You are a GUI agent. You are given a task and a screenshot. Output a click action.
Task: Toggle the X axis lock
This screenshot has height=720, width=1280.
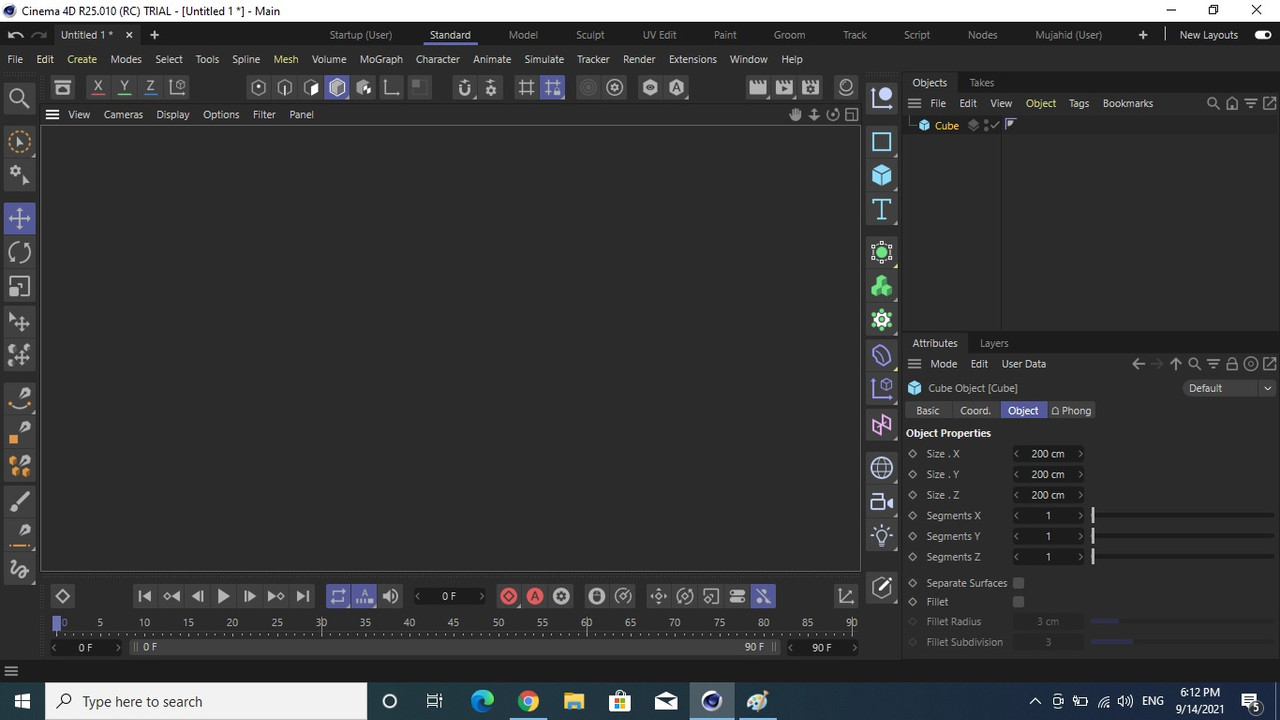coord(98,88)
